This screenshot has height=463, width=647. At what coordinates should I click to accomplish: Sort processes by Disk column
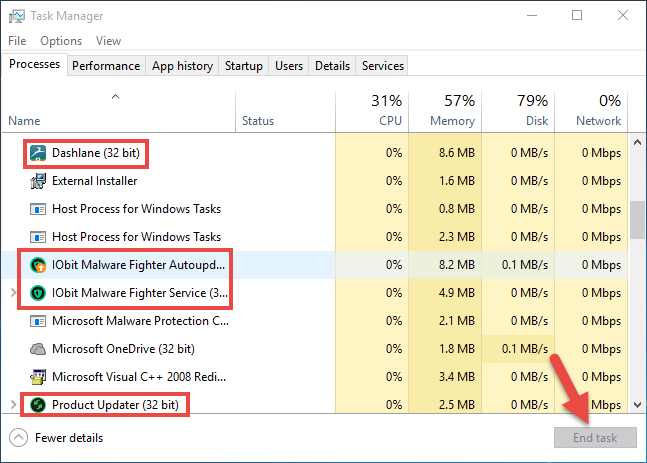(x=518, y=111)
